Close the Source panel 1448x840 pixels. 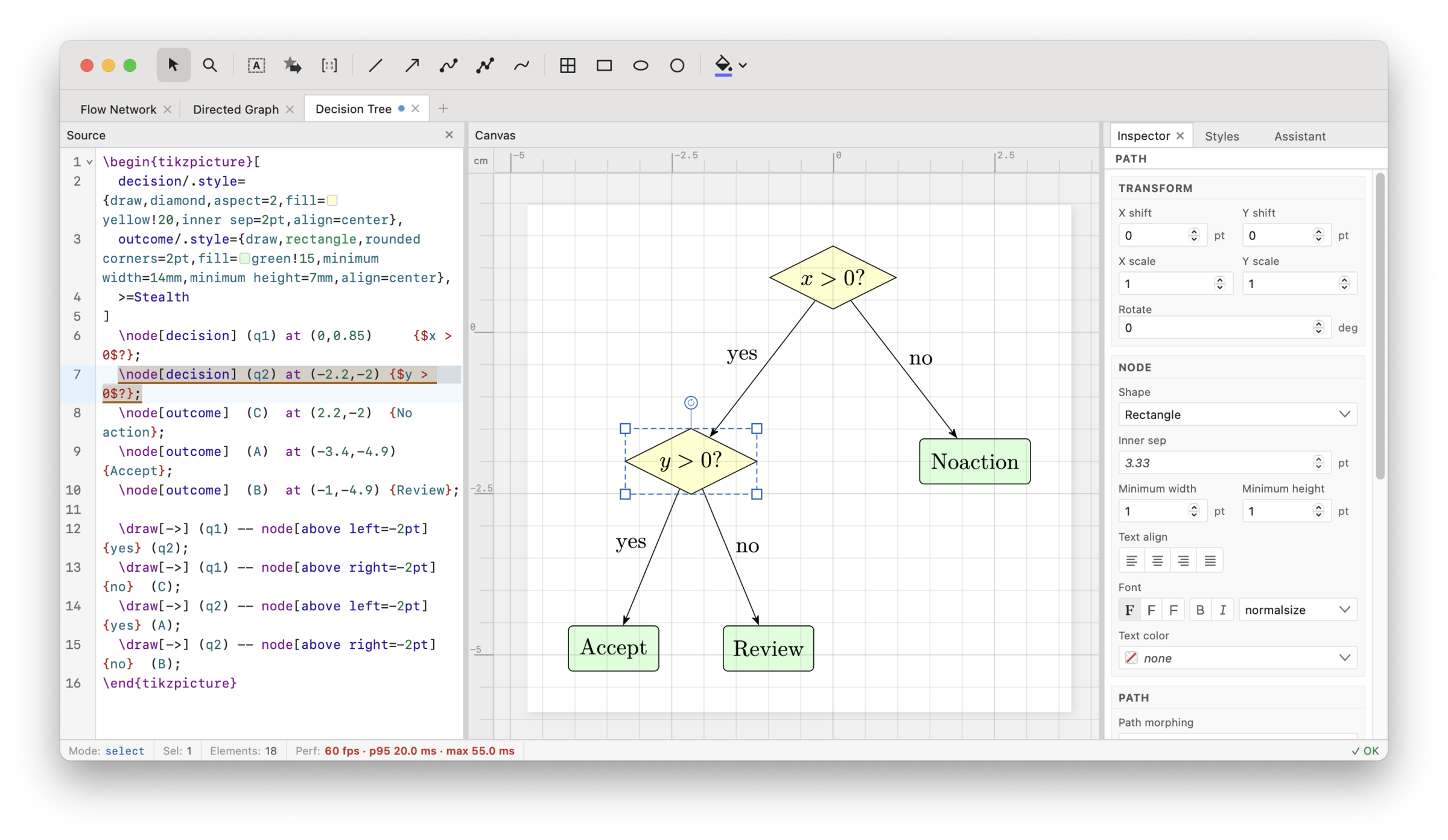(449, 135)
